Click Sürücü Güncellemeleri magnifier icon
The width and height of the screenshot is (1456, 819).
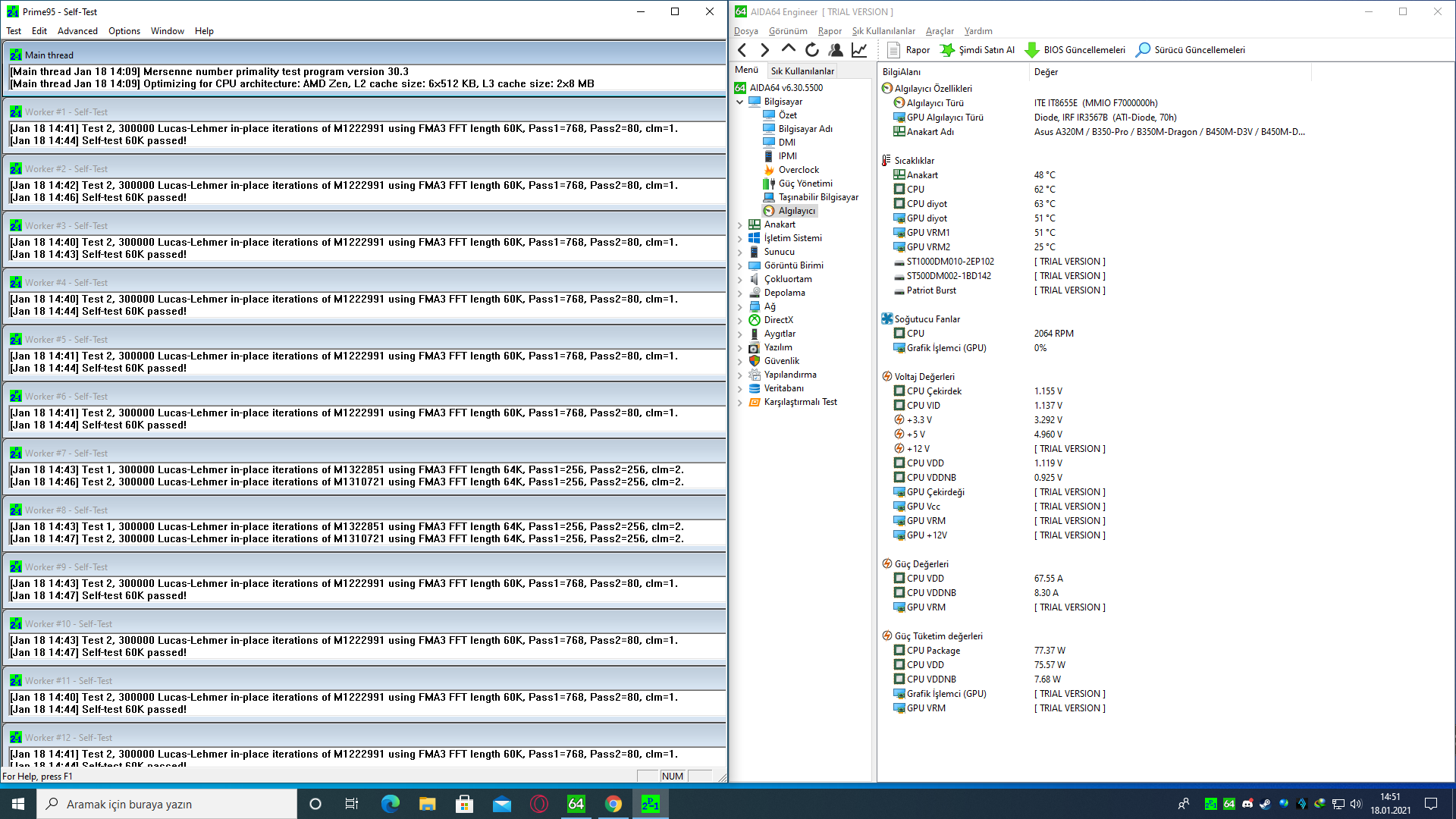(x=1142, y=50)
